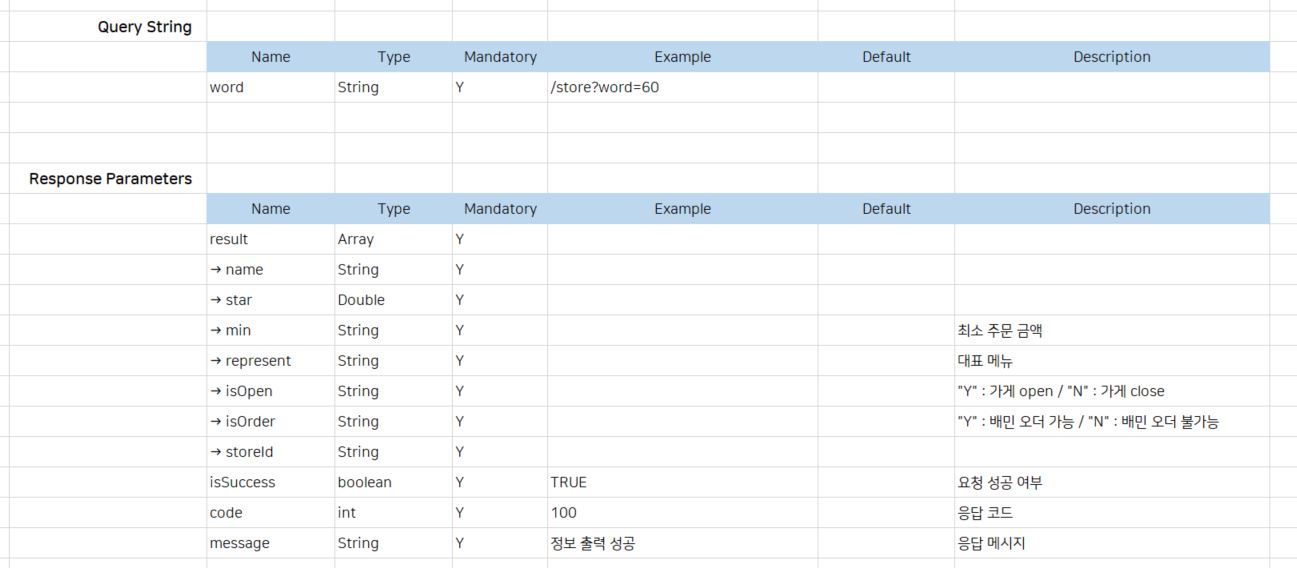Screen dimensions: 1297x568
Task: Select the '→ name' parameter cell
Action: [237, 270]
